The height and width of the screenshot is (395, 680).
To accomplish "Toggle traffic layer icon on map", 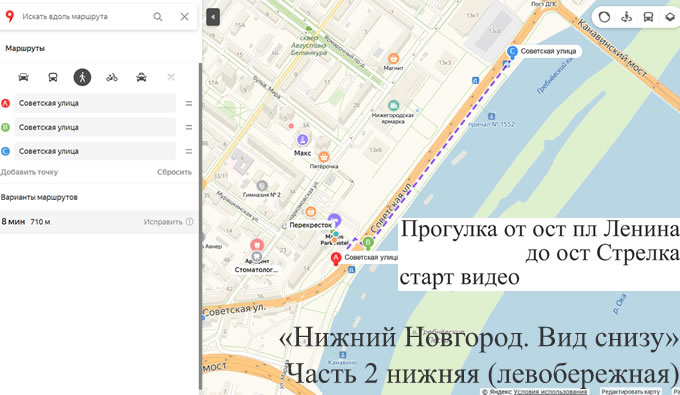I will [604, 17].
